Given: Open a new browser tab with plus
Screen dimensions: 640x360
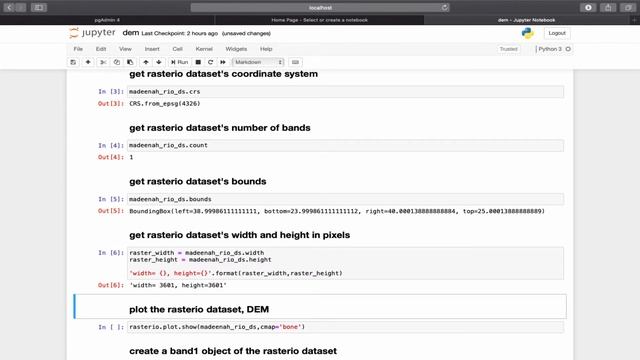Looking at the screenshot, I should (x=634, y=20).
